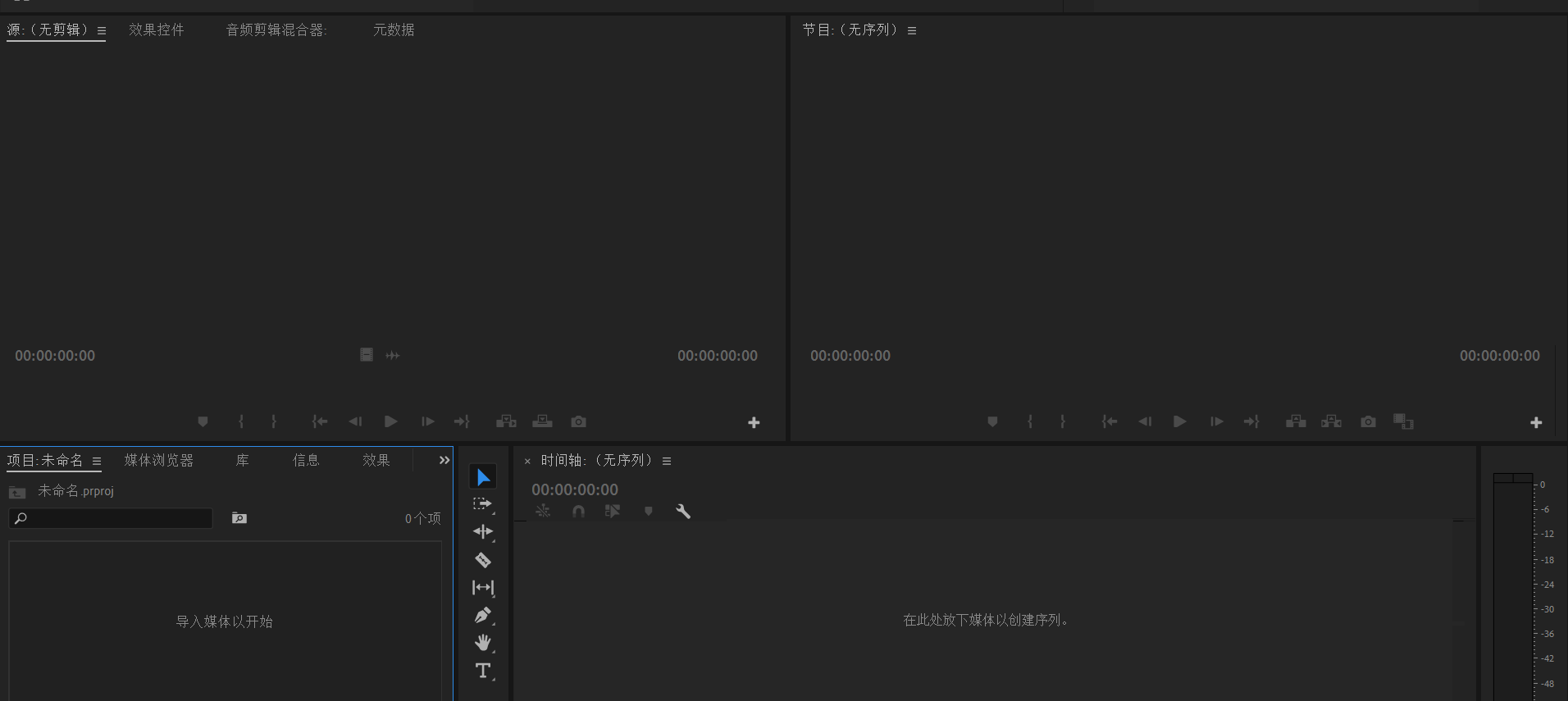
Task: Select the Pen tool
Action: [x=483, y=615]
